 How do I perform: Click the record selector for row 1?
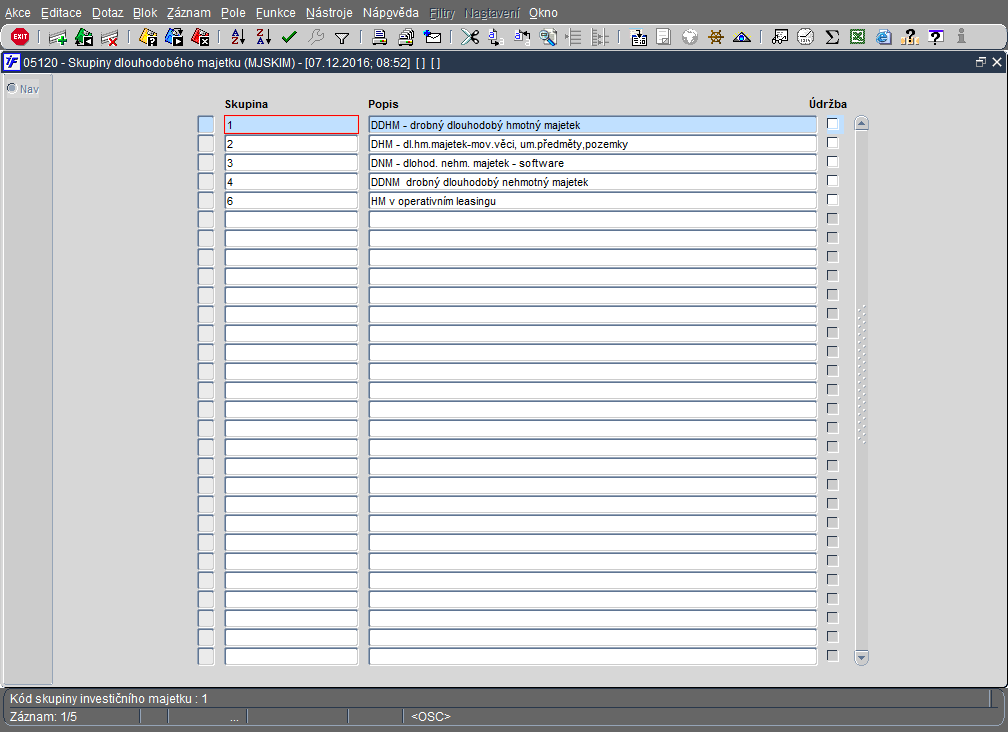click(x=206, y=125)
